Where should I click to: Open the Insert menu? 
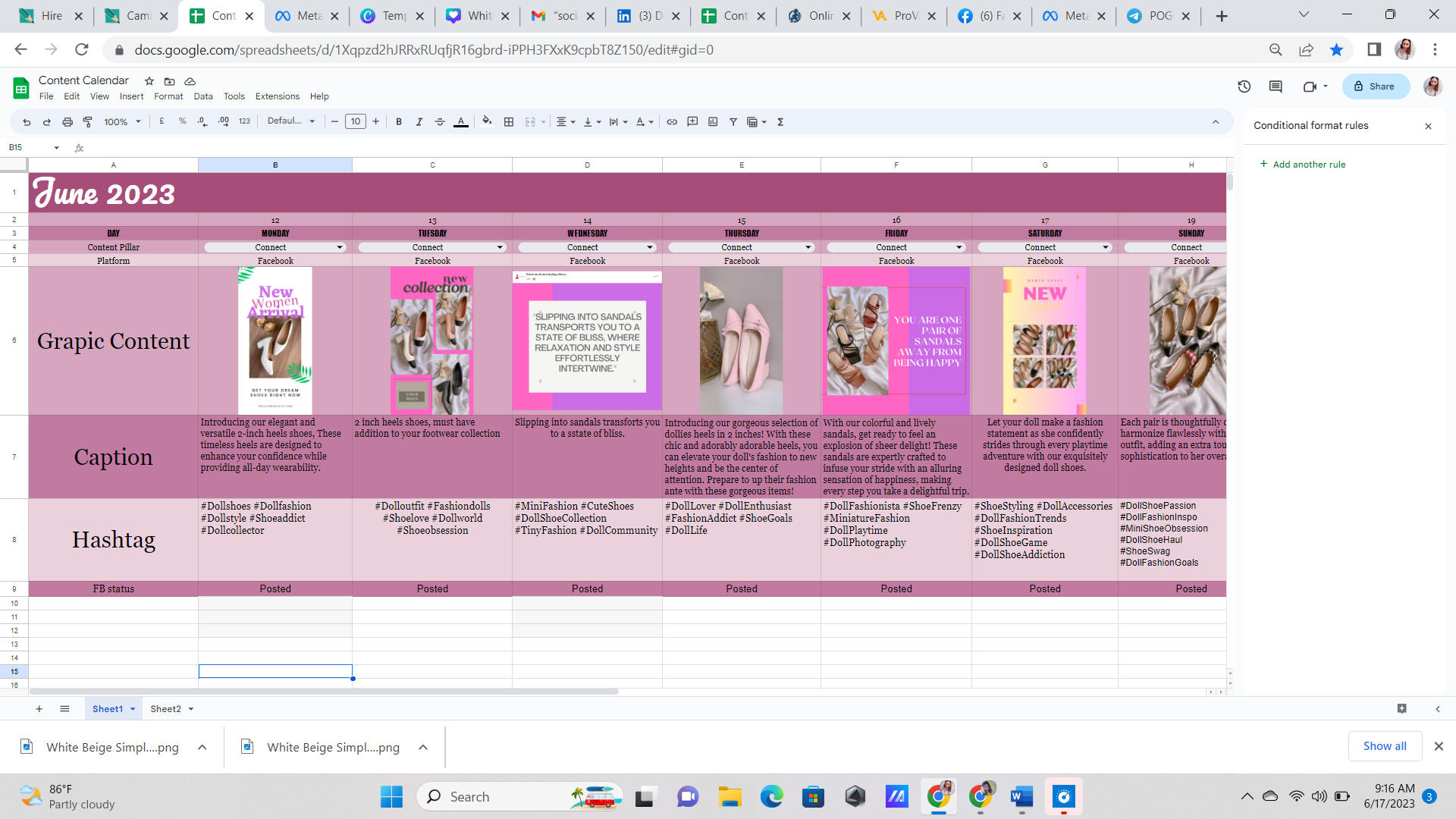[x=131, y=96]
